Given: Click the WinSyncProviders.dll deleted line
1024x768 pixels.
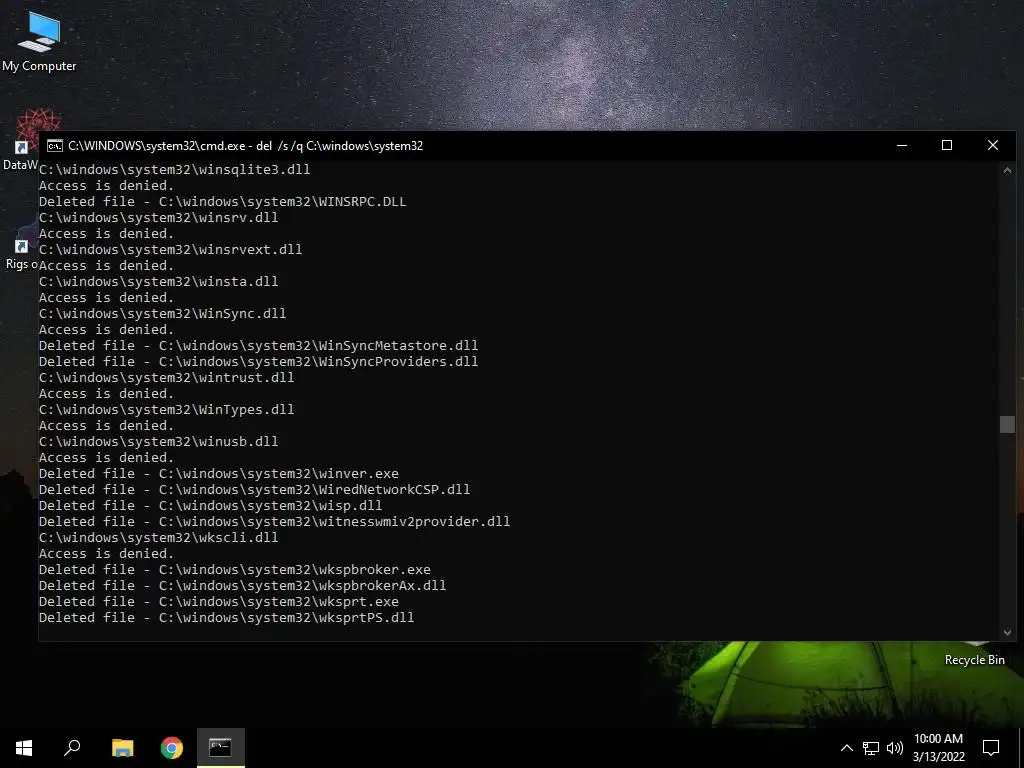Looking at the screenshot, I should (x=259, y=361).
